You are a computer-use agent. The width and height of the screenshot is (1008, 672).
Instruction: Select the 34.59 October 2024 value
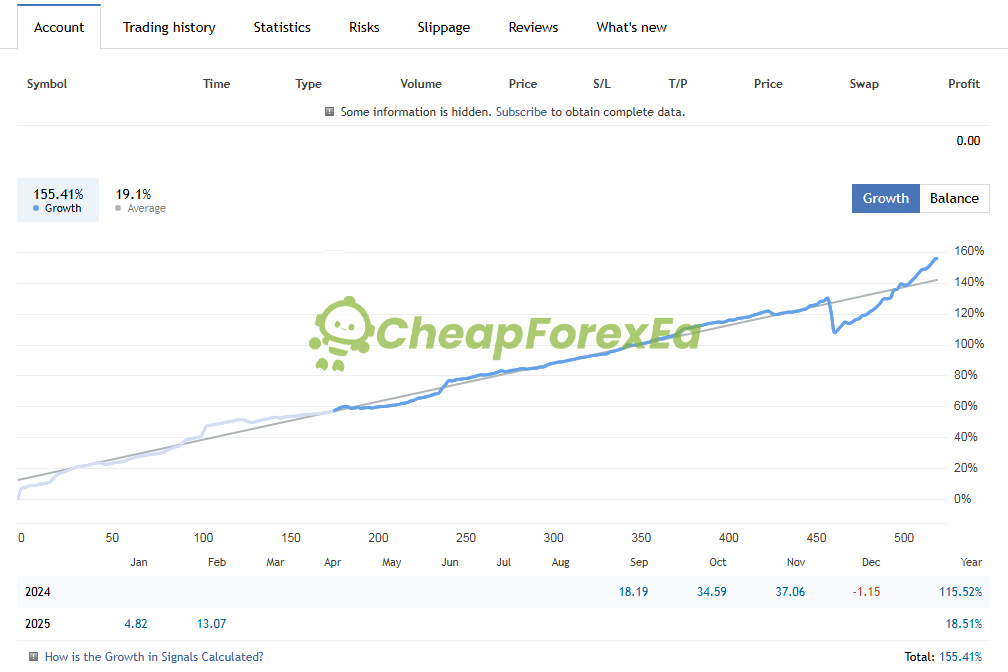(712, 592)
